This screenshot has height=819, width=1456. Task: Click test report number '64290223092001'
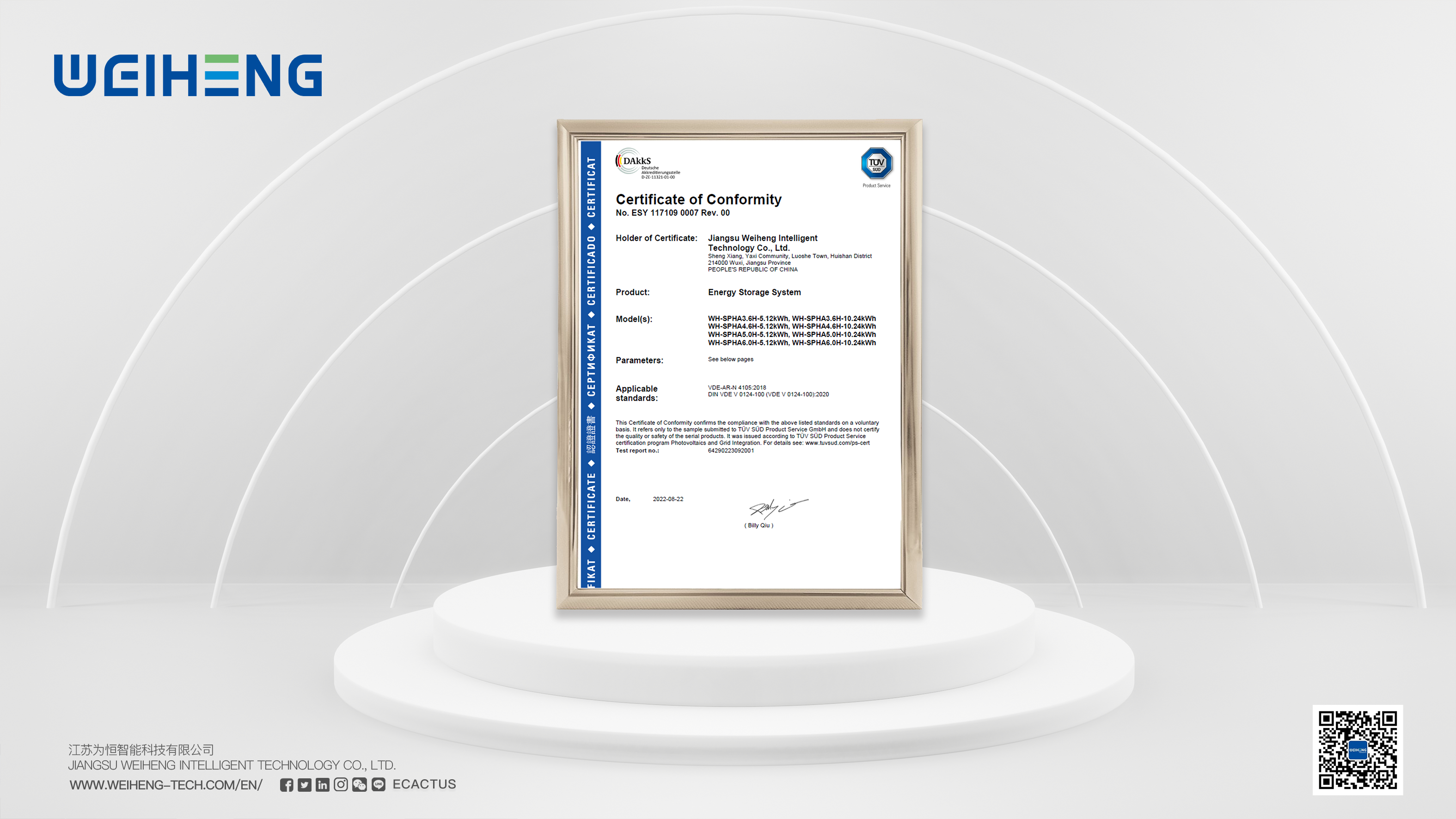tap(731, 451)
